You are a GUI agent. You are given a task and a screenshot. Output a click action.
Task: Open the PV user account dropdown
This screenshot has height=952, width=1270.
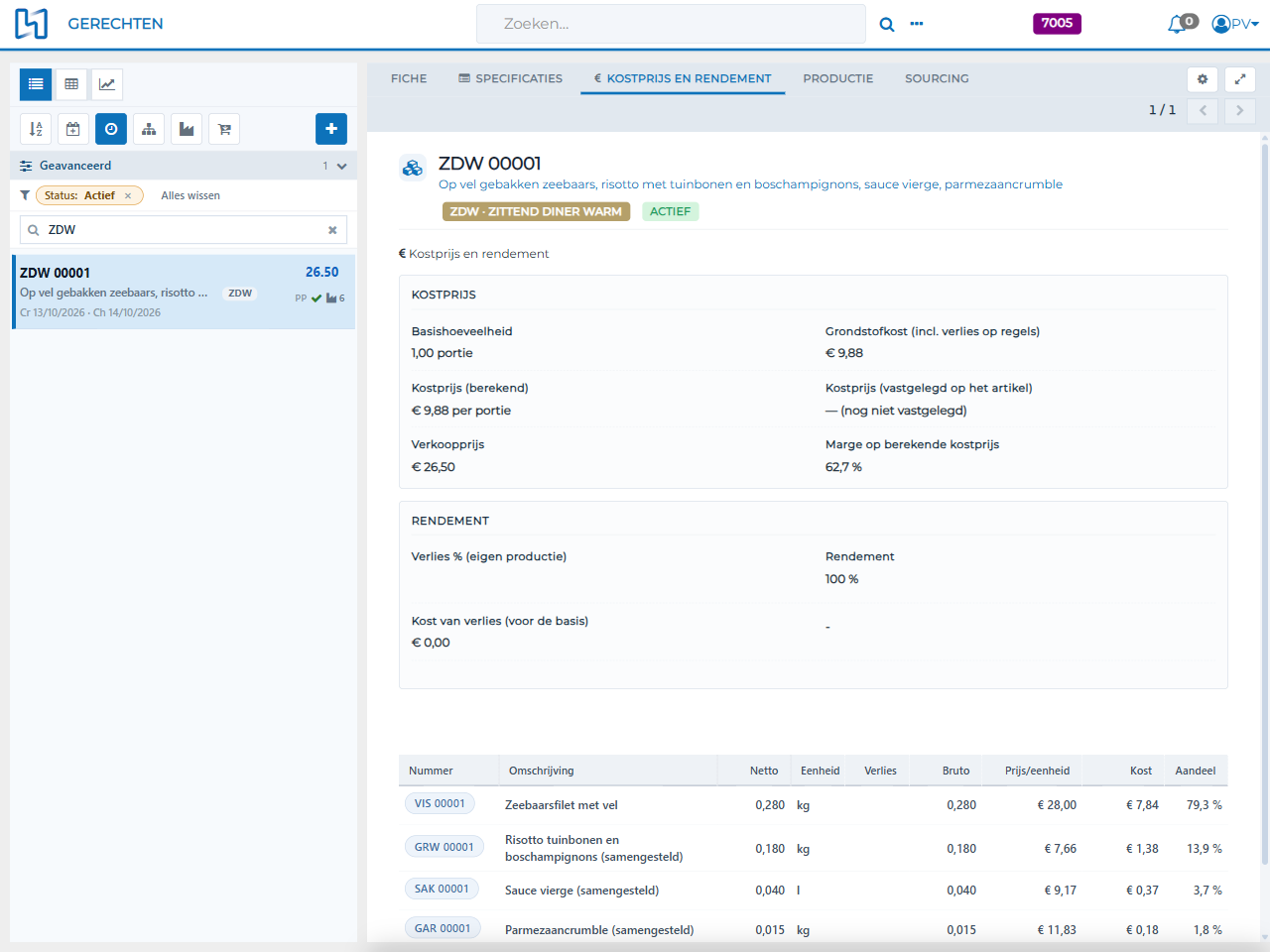(1235, 24)
